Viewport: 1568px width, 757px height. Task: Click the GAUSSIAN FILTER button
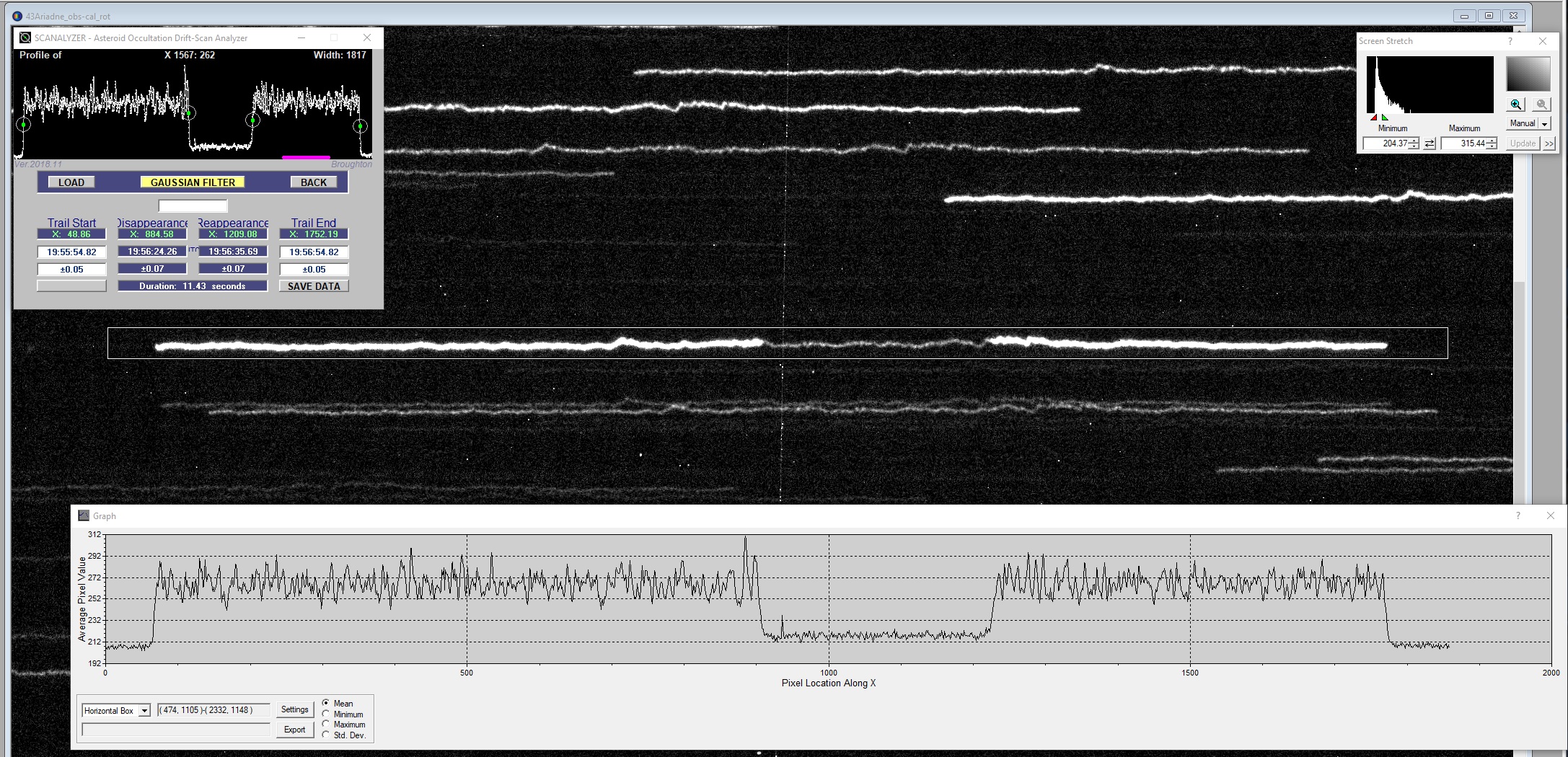tap(193, 182)
